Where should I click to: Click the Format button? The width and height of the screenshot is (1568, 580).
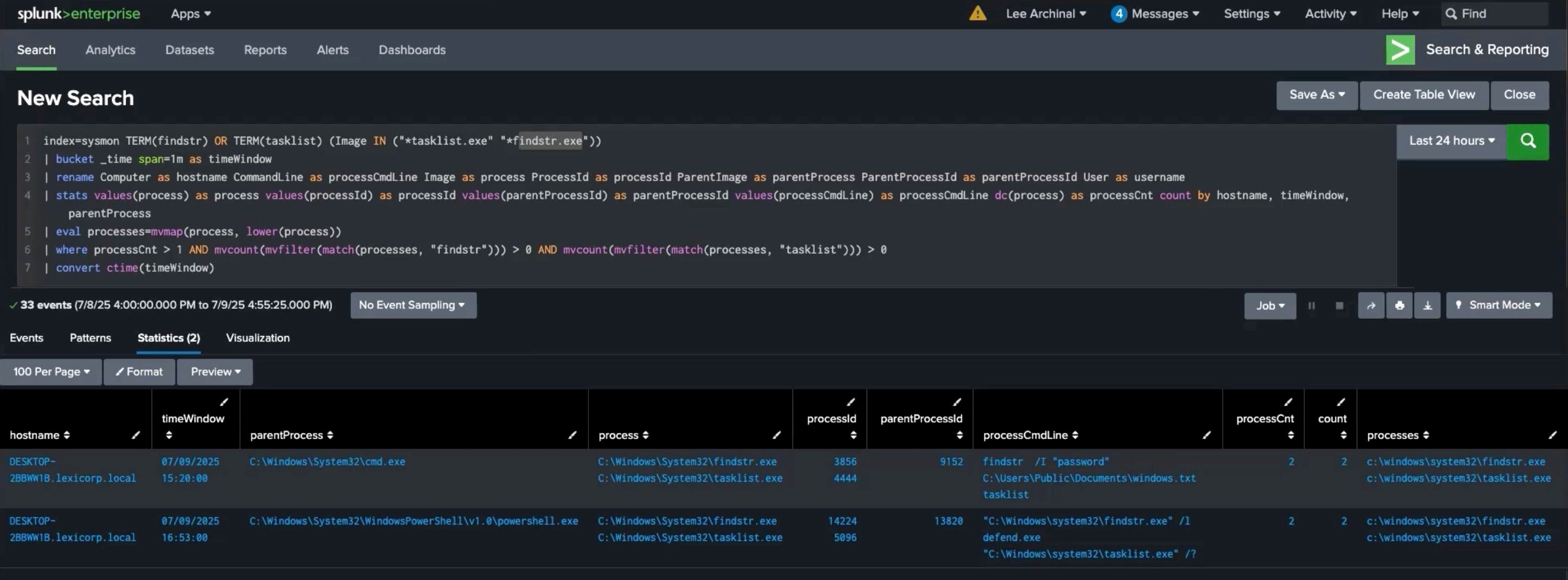pos(140,372)
